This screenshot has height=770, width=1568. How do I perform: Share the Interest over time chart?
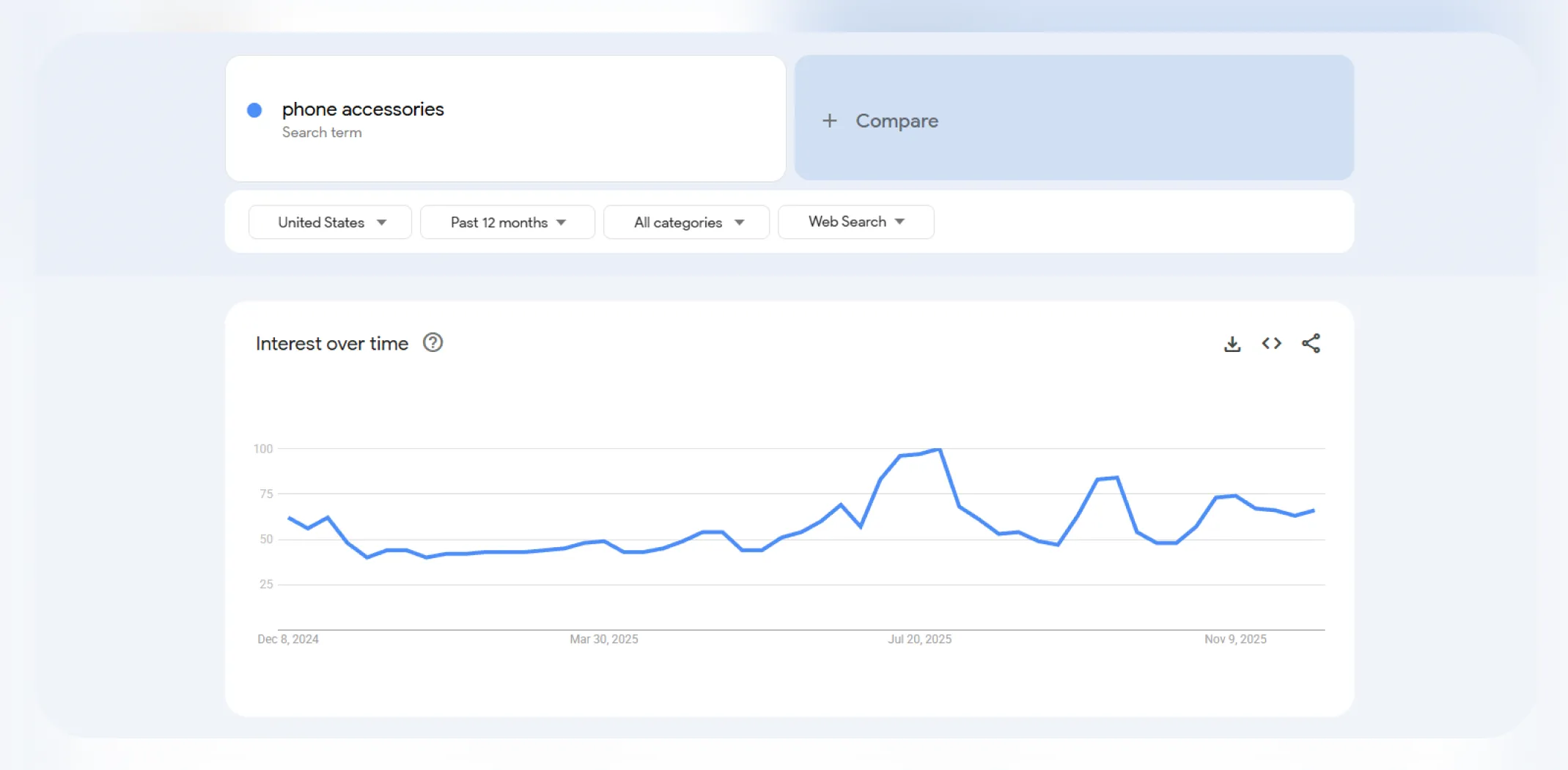click(x=1311, y=342)
